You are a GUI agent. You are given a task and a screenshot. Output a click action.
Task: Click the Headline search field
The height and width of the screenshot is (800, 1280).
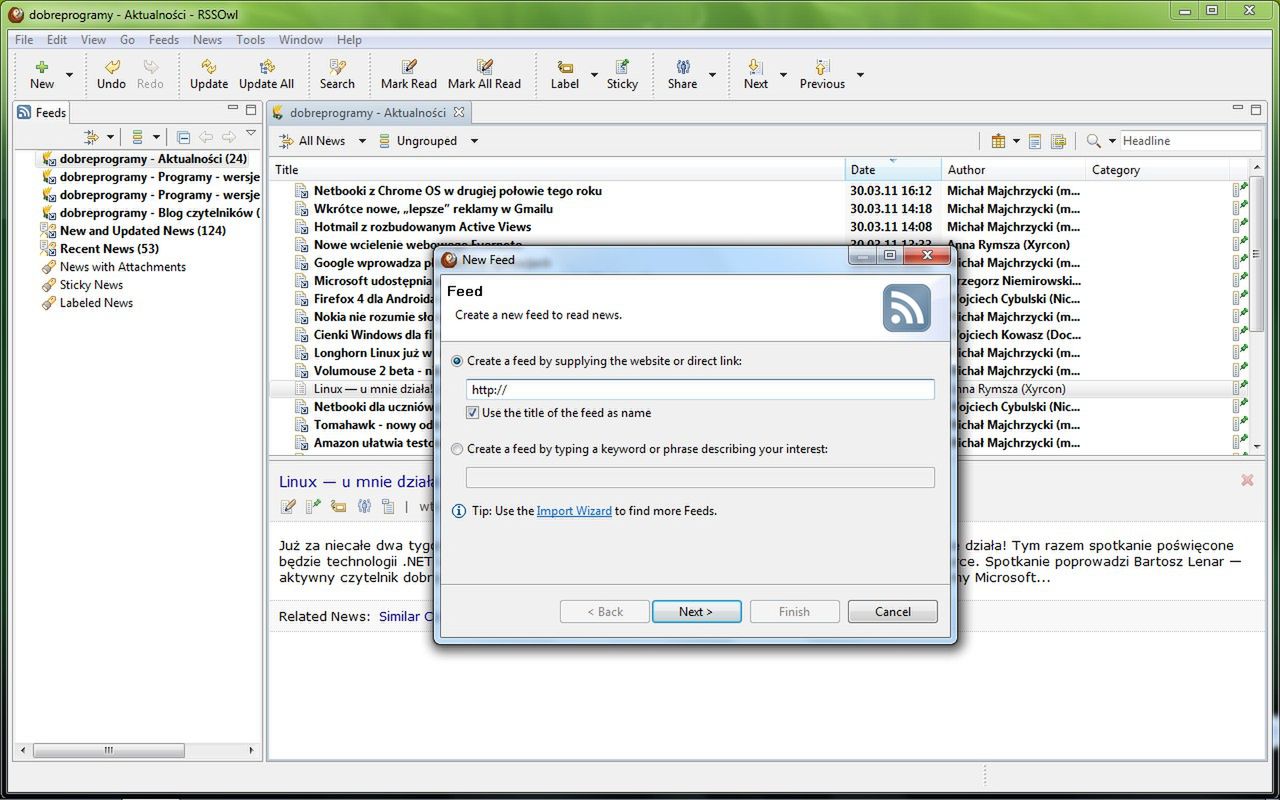(1190, 141)
